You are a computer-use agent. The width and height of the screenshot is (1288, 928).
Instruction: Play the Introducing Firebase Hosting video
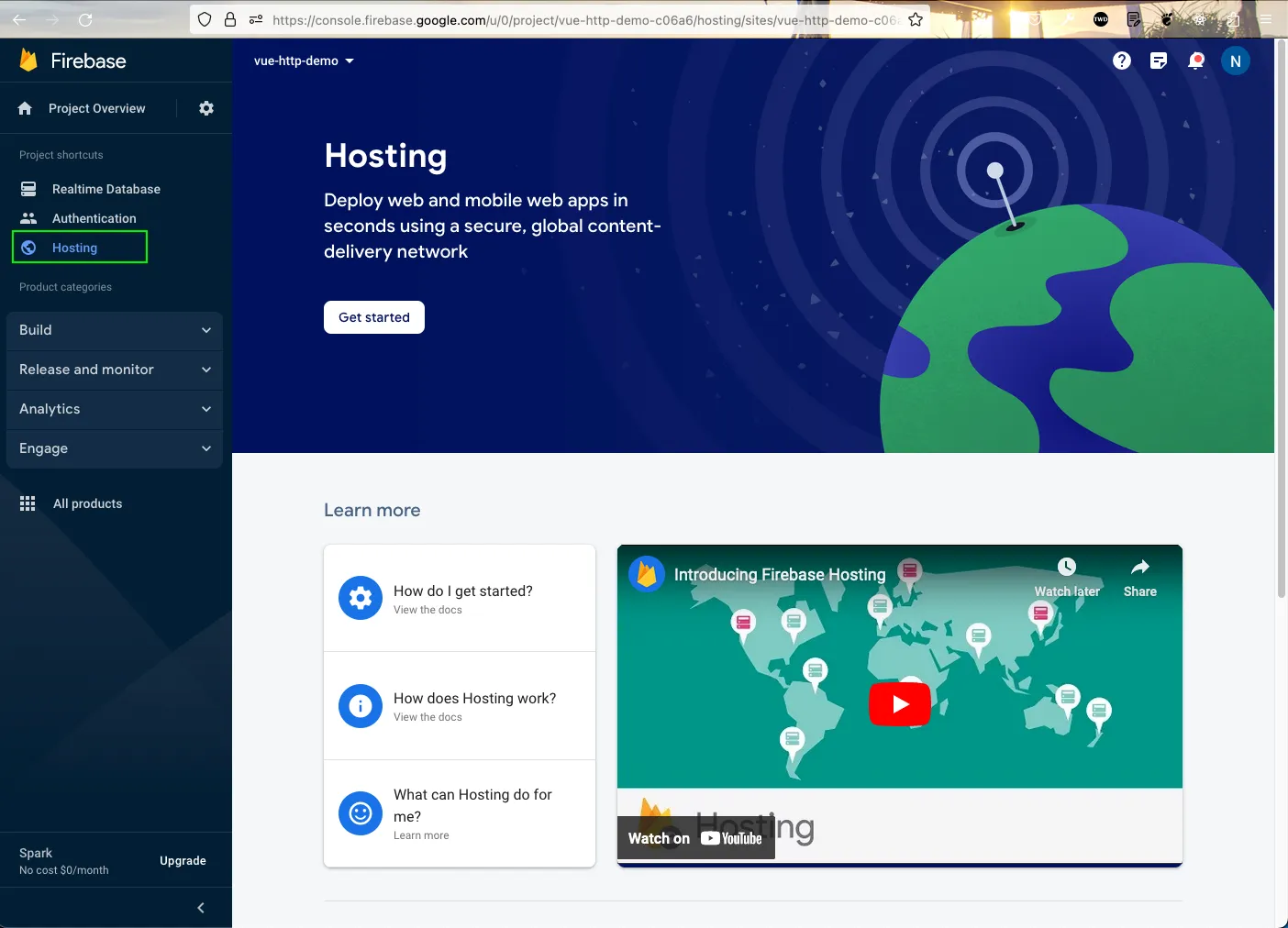coord(900,704)
